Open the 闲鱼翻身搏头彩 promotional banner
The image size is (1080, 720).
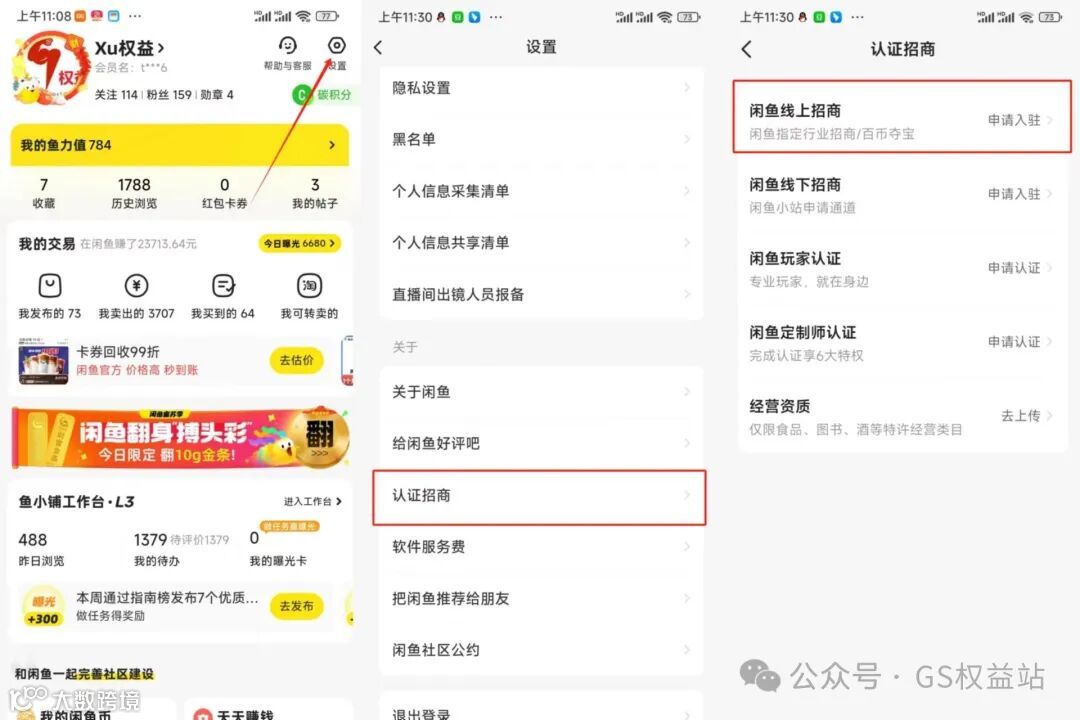pyautogui.click(x=180, y=438)
